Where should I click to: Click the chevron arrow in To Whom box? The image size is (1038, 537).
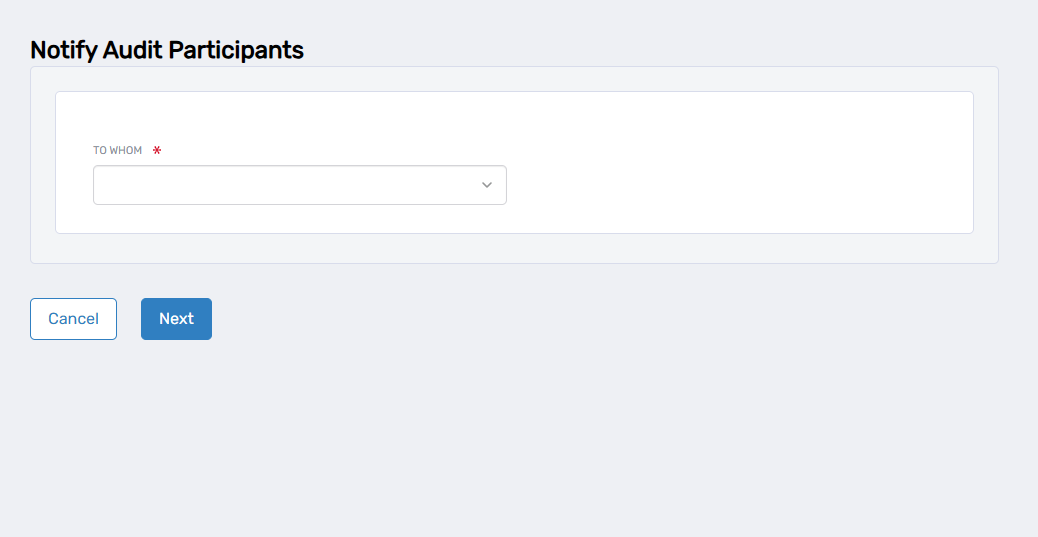(x=487, y=185)
